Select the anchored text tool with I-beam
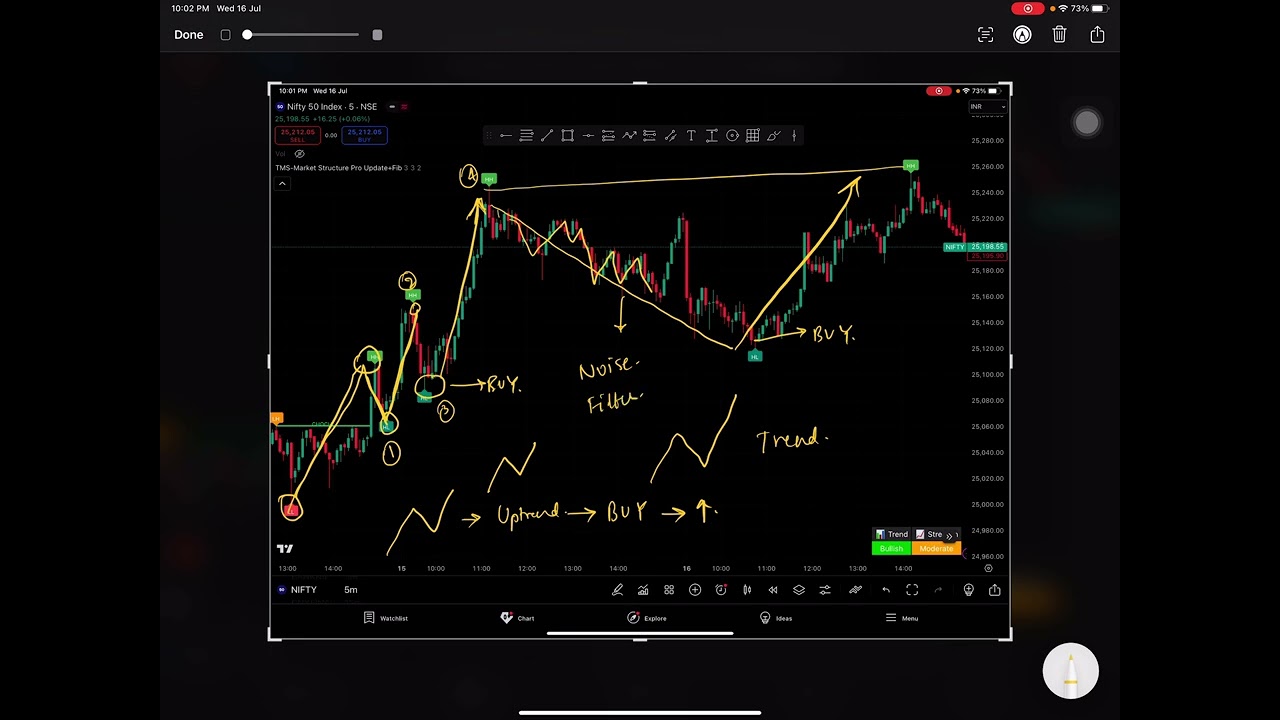This screenshot has width=1280, height=720. tap(712, 136)
